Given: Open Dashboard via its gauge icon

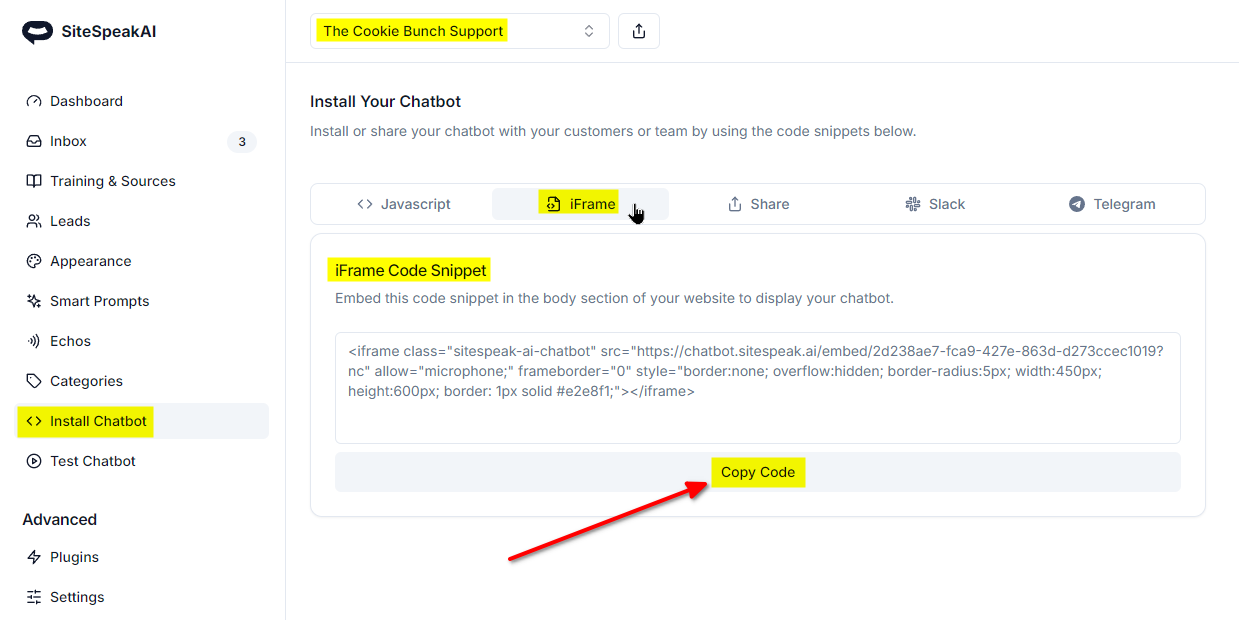Looking at the screenshot, I should tap(34, 101).
